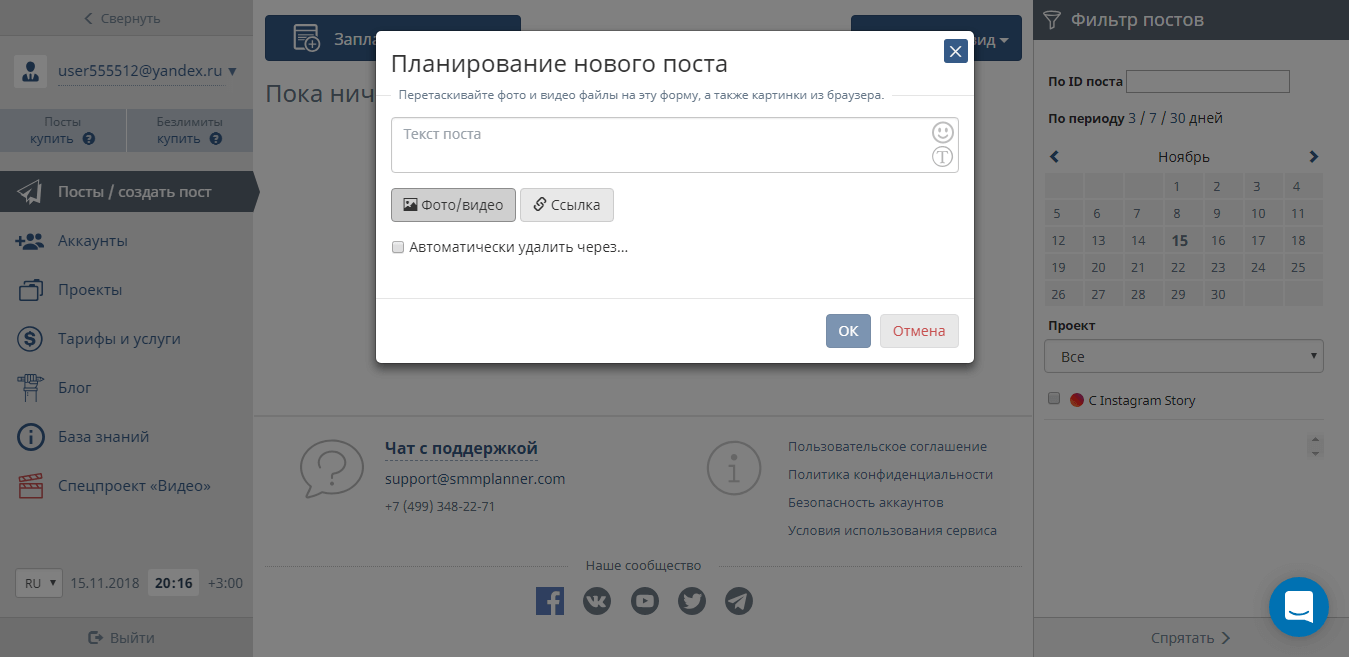
Task: Open the support chat bubble widget
Action: 1298,607
